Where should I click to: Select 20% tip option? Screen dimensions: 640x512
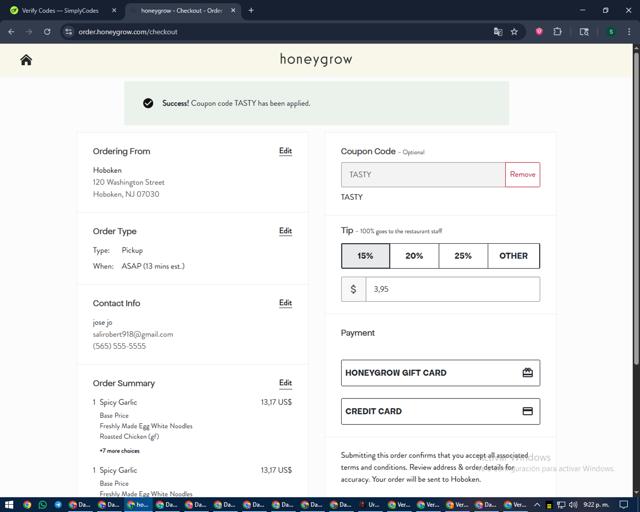(x=414, y=256)
